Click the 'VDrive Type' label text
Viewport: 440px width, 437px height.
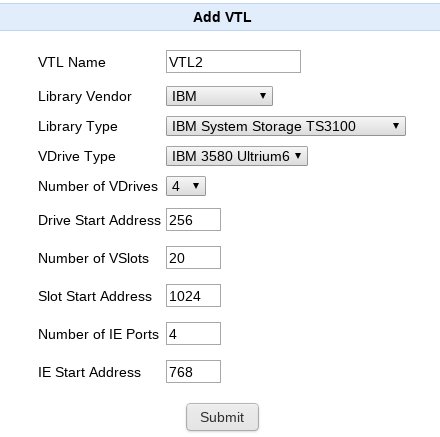point(77,157)
